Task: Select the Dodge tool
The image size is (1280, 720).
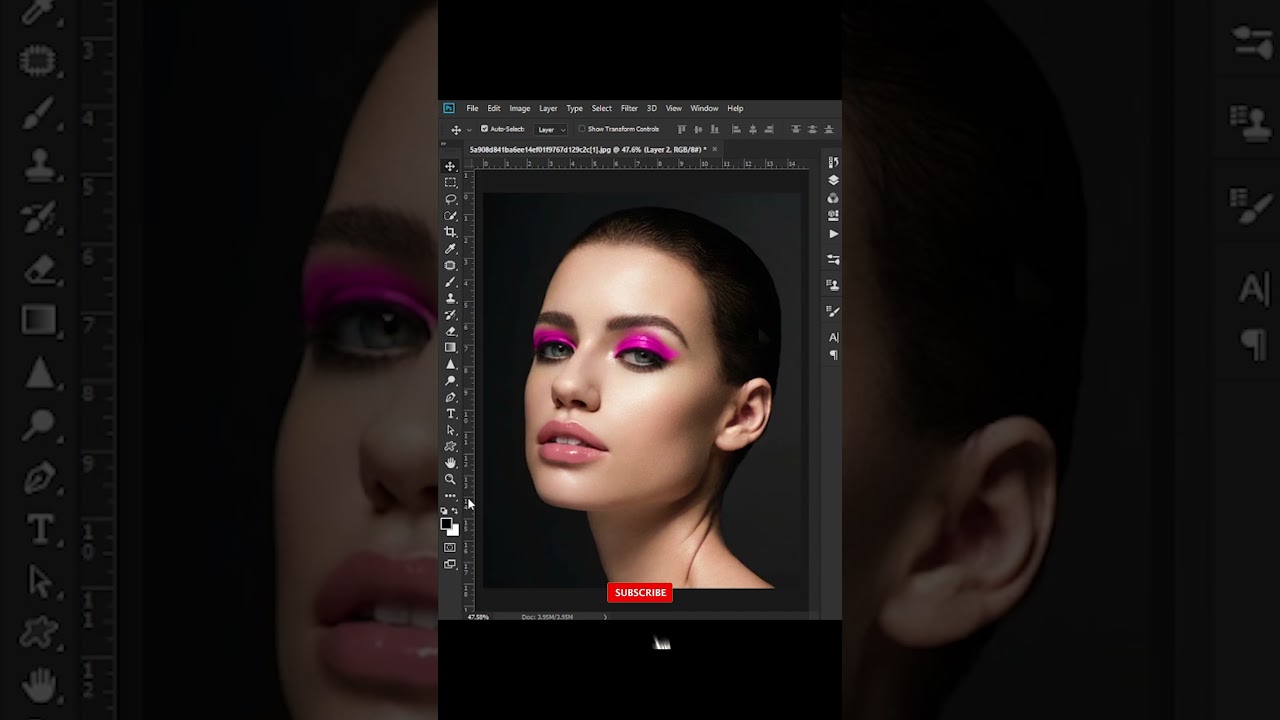Action: tap(450, 381)
